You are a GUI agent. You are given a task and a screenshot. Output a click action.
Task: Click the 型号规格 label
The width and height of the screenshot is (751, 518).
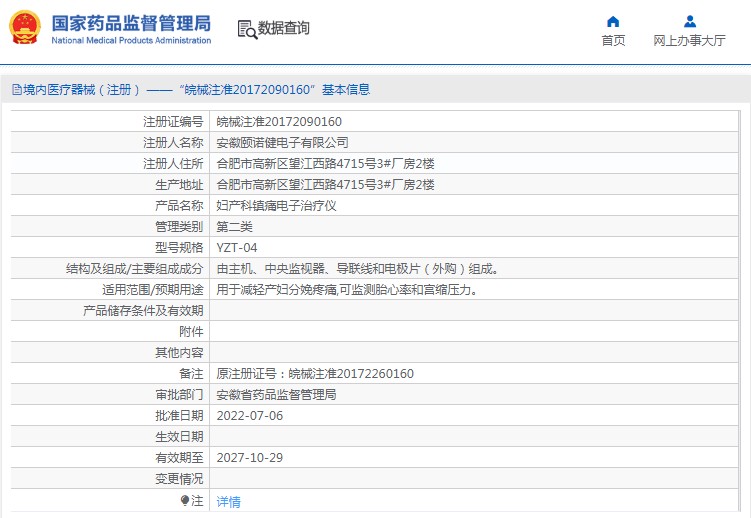click(179, 248)
